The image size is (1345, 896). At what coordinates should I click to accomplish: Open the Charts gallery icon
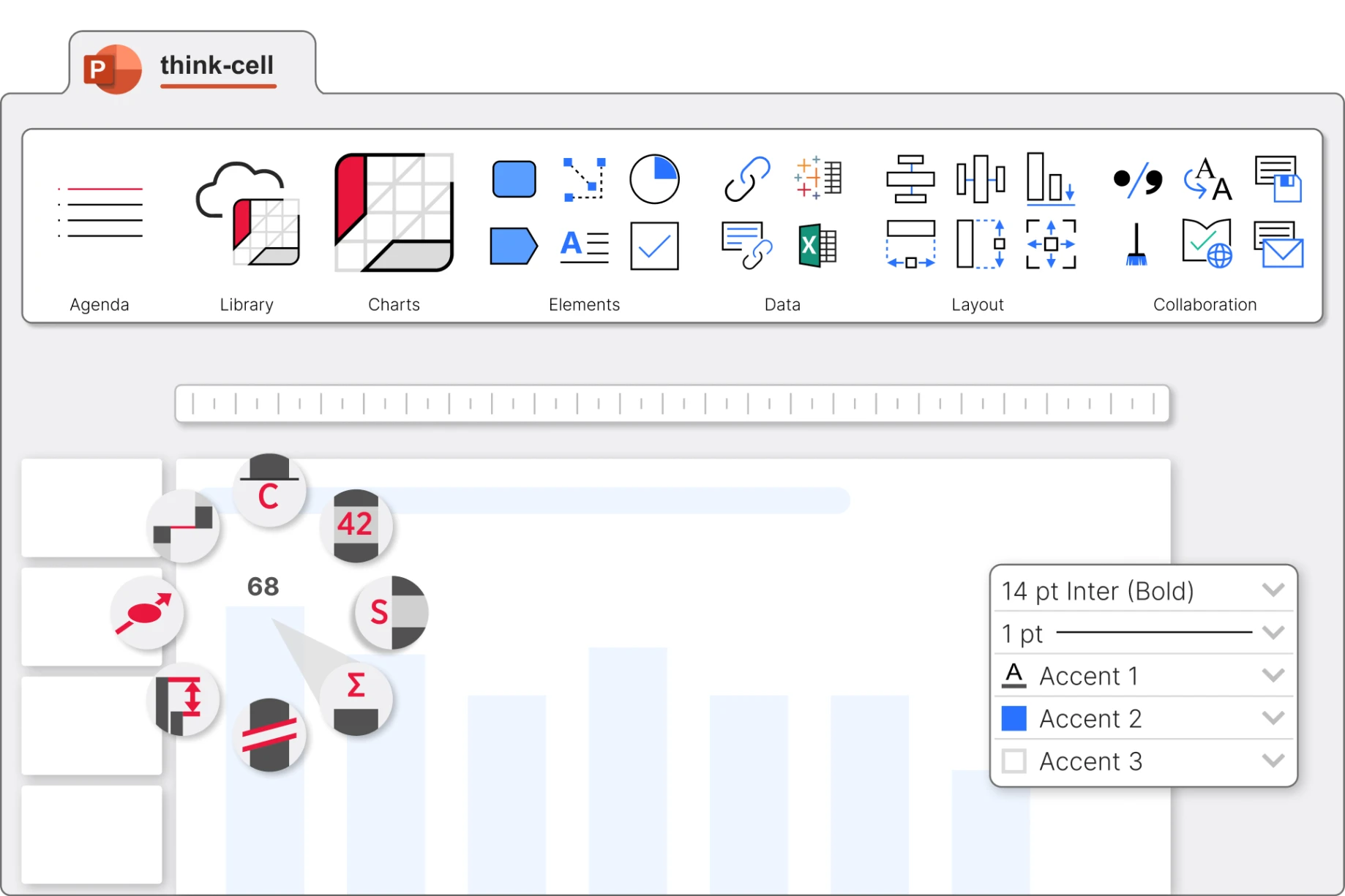click(394, 212)
